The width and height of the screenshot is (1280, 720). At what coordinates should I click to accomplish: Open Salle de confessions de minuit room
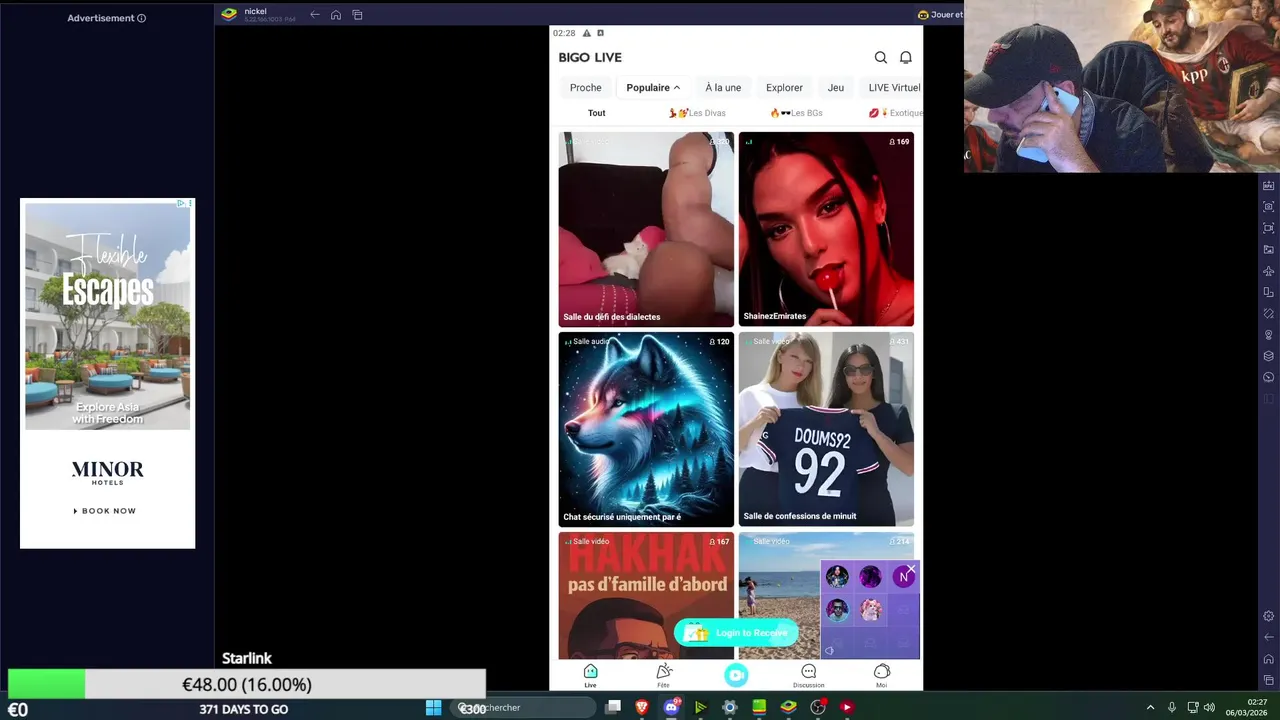click(x=826, y=429)
